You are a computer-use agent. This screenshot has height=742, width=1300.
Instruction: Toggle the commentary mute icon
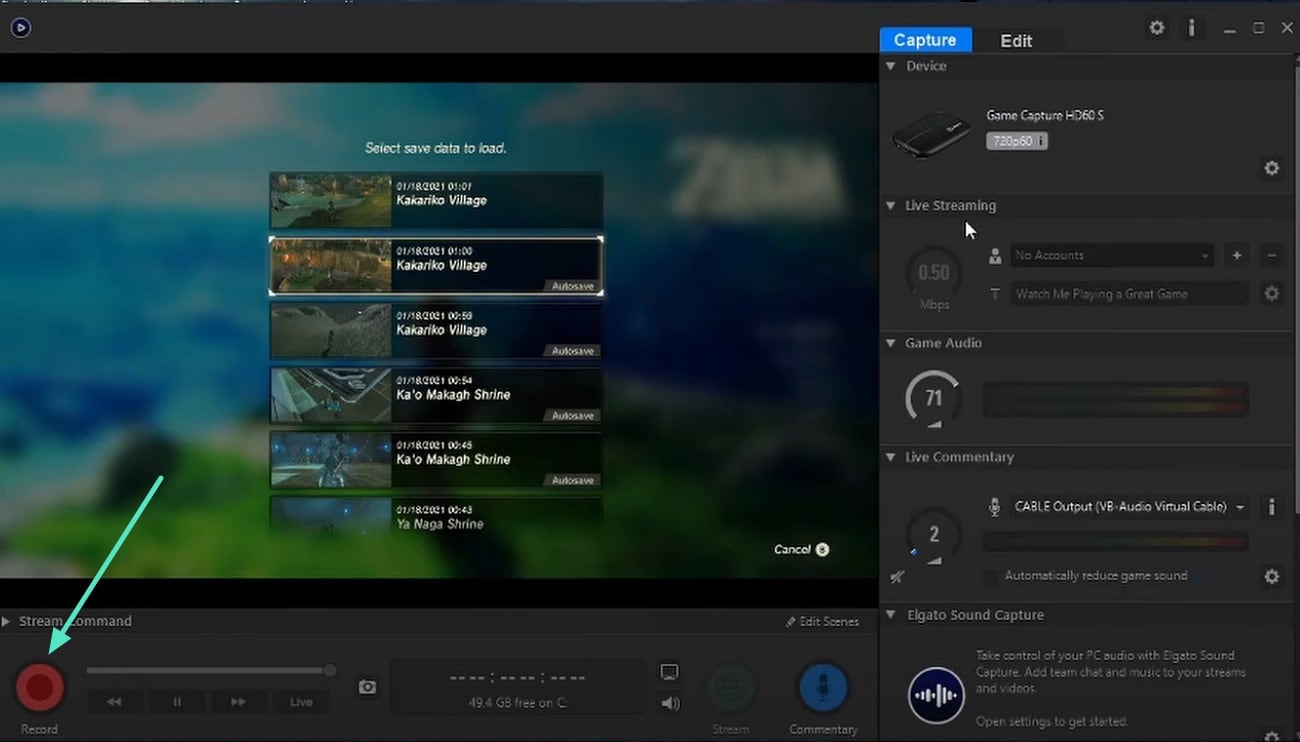tap(897, 577)
